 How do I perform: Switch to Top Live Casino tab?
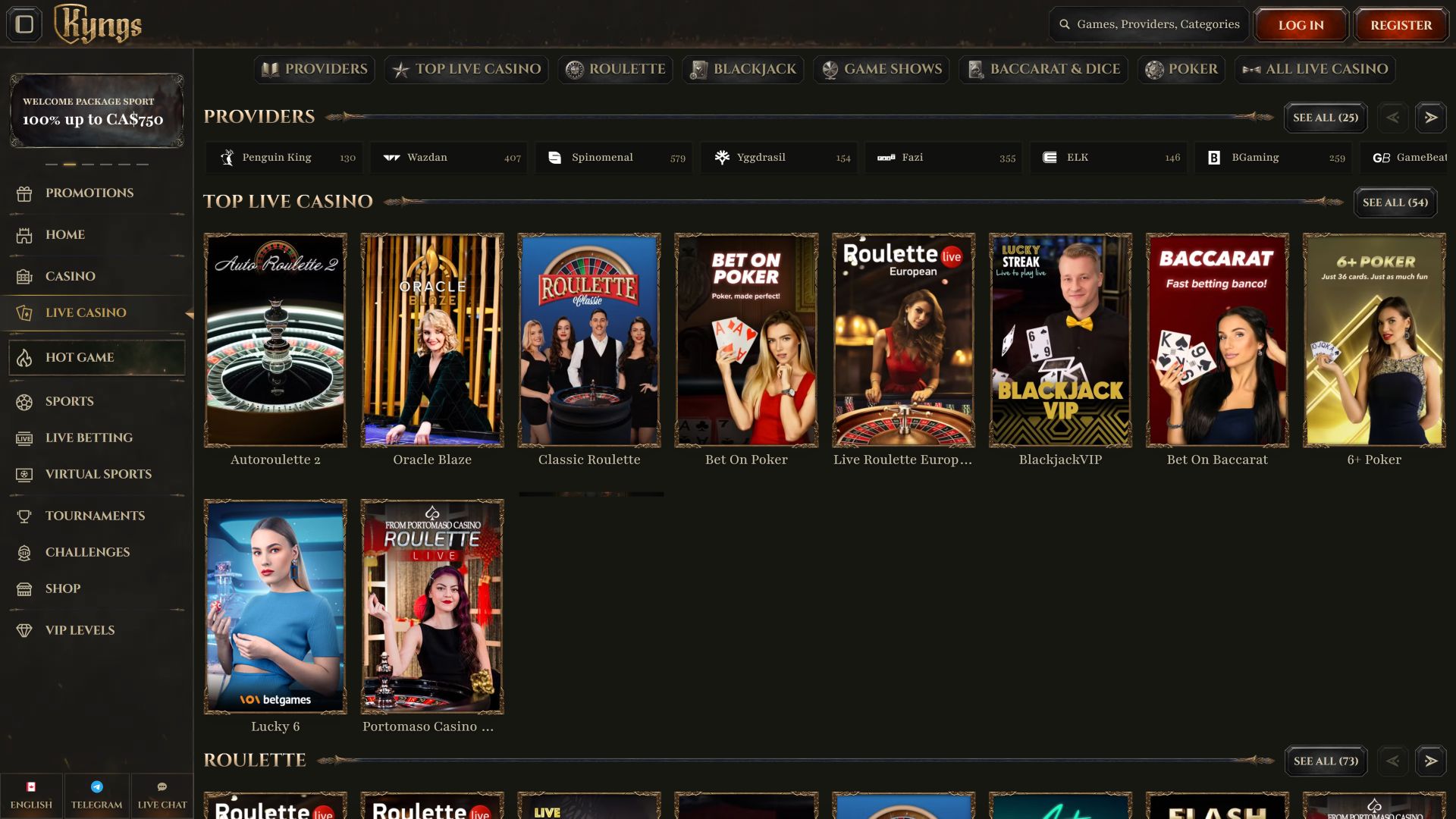click(466, 69)
